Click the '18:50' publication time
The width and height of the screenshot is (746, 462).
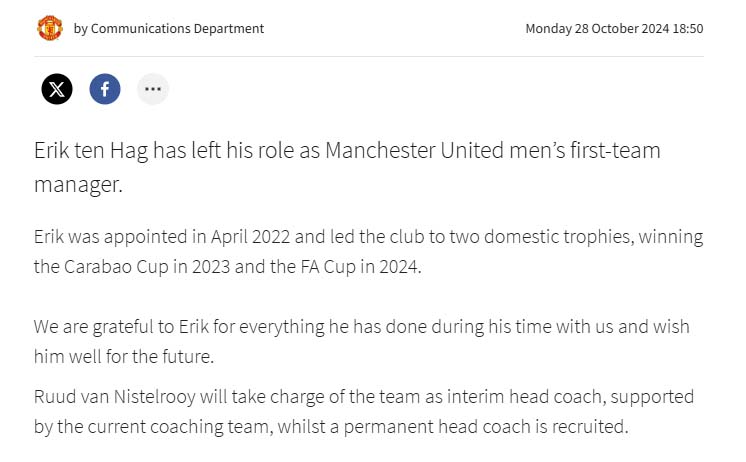(688, 29)
